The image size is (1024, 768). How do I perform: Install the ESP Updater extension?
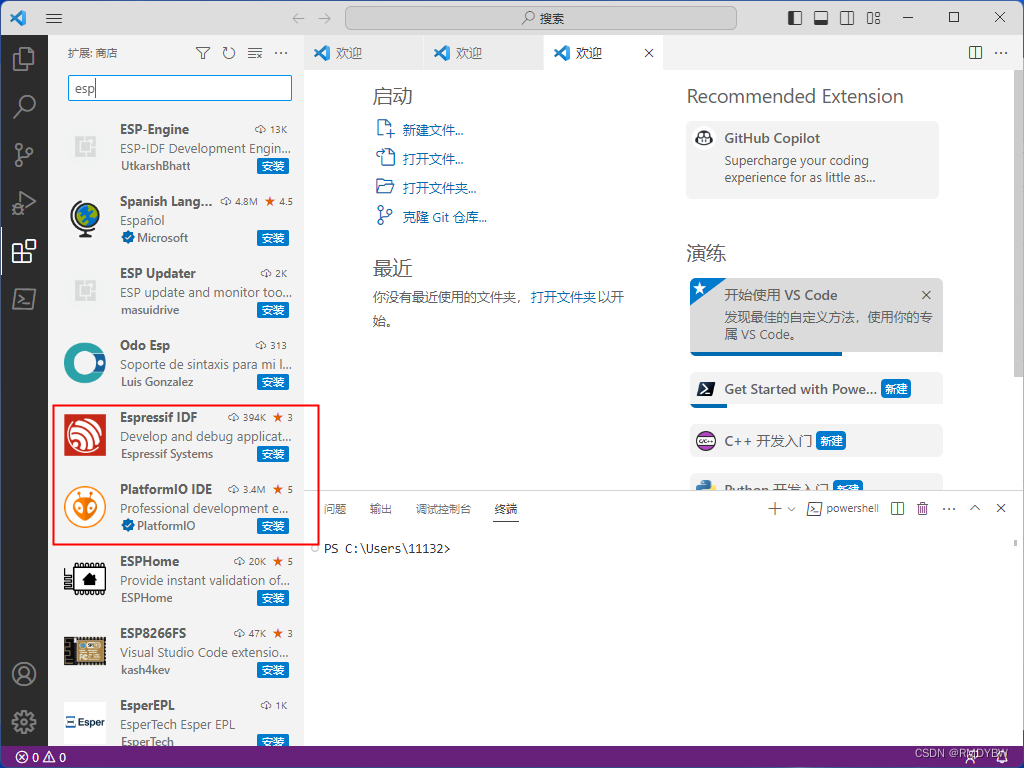273,310
